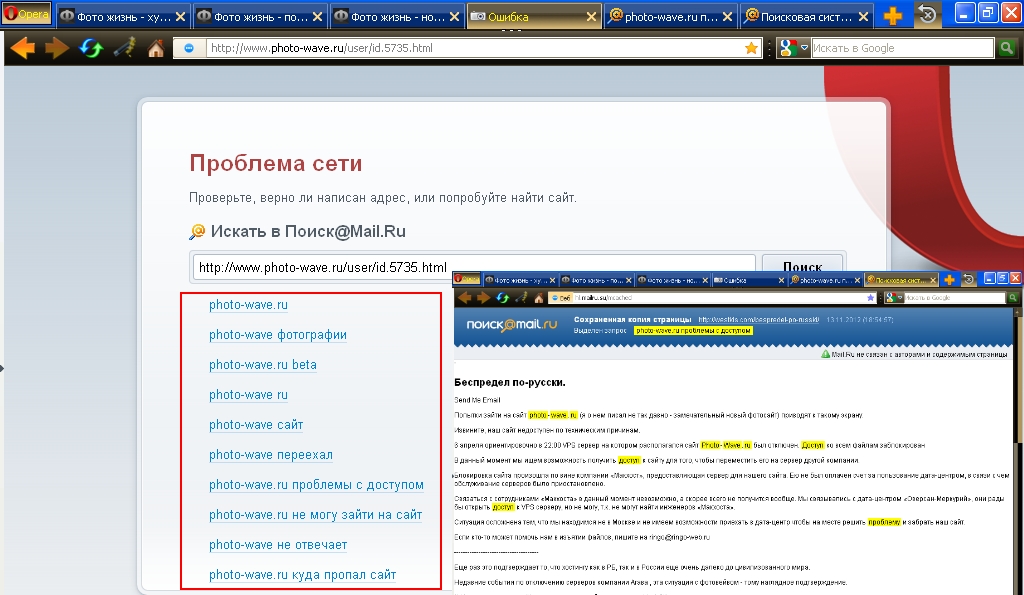Reload the page with the refresh icon
This screenshot has height=595, width=1024.
coord(91,48)
